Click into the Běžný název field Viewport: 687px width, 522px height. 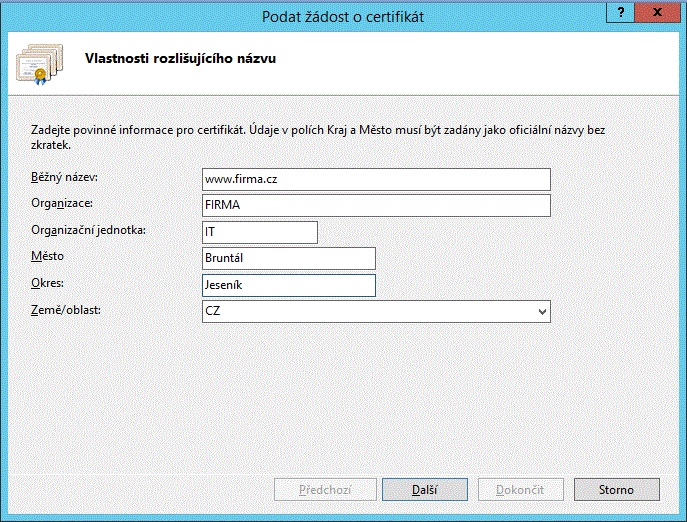click(x=376, y=179)
